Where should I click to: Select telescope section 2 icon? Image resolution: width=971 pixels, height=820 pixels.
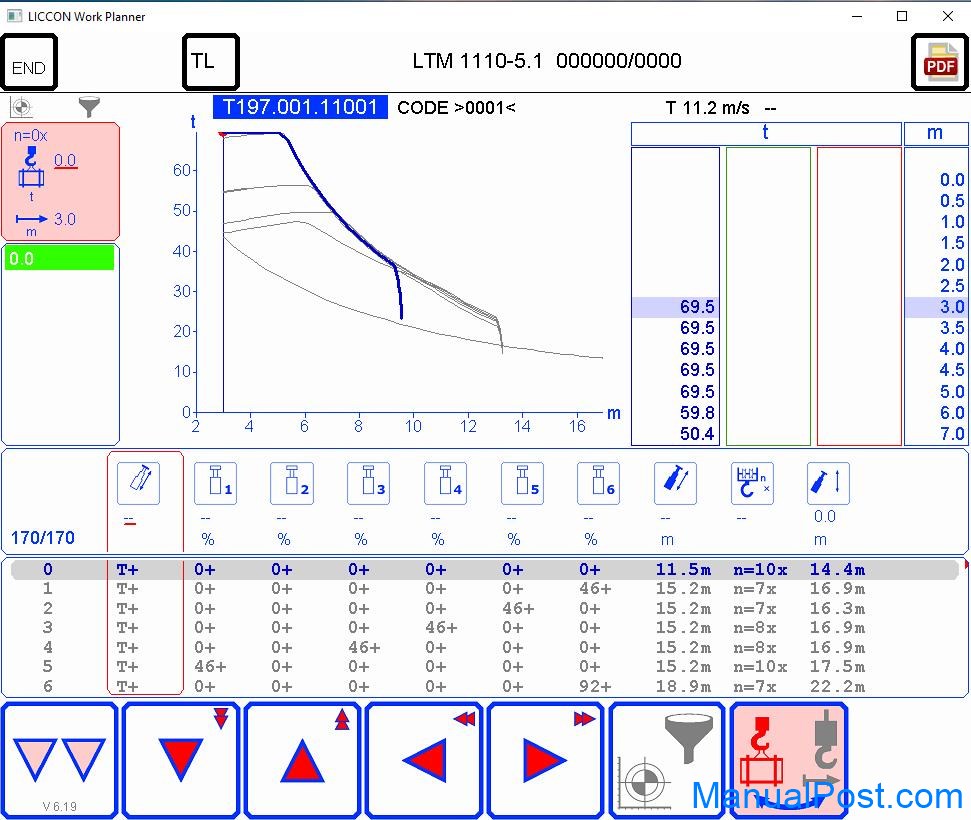292,483
